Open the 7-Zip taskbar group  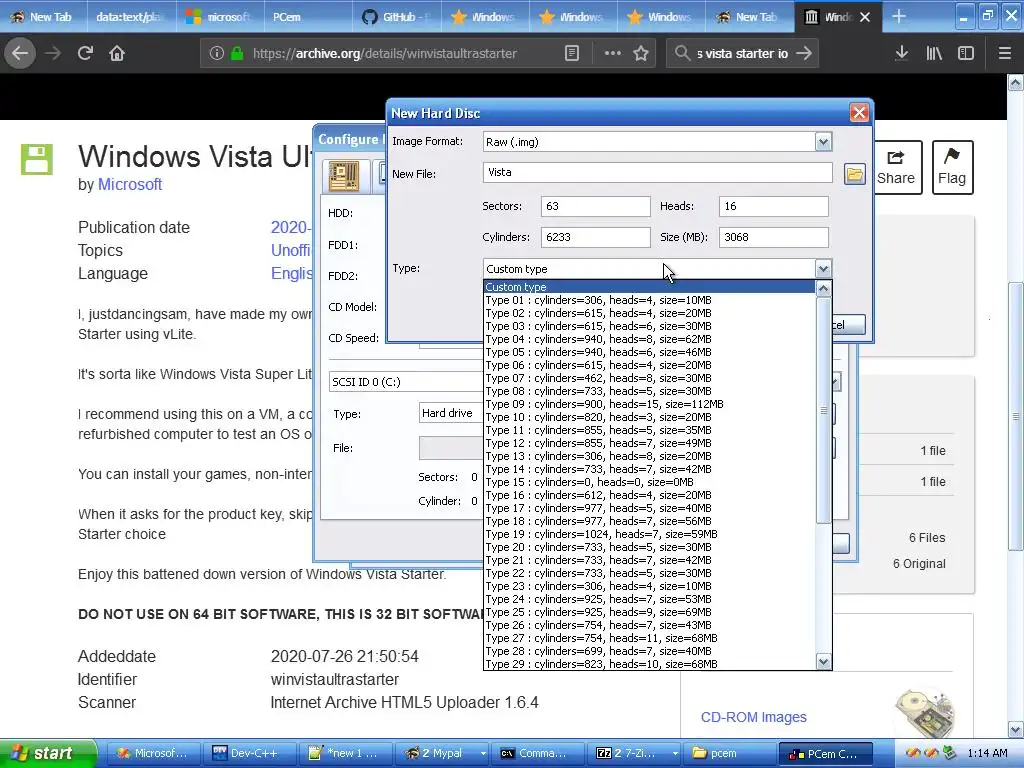635,754
